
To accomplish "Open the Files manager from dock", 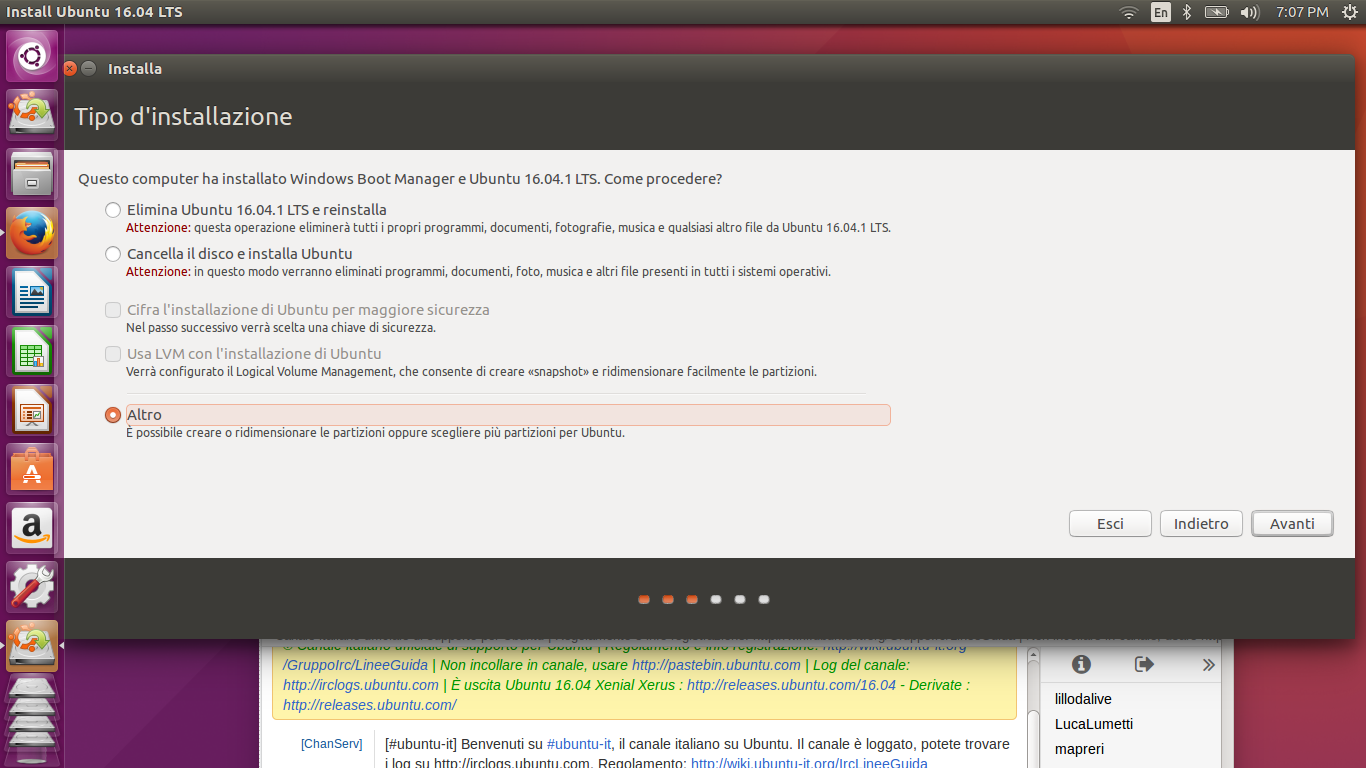I will coord(32,172).
